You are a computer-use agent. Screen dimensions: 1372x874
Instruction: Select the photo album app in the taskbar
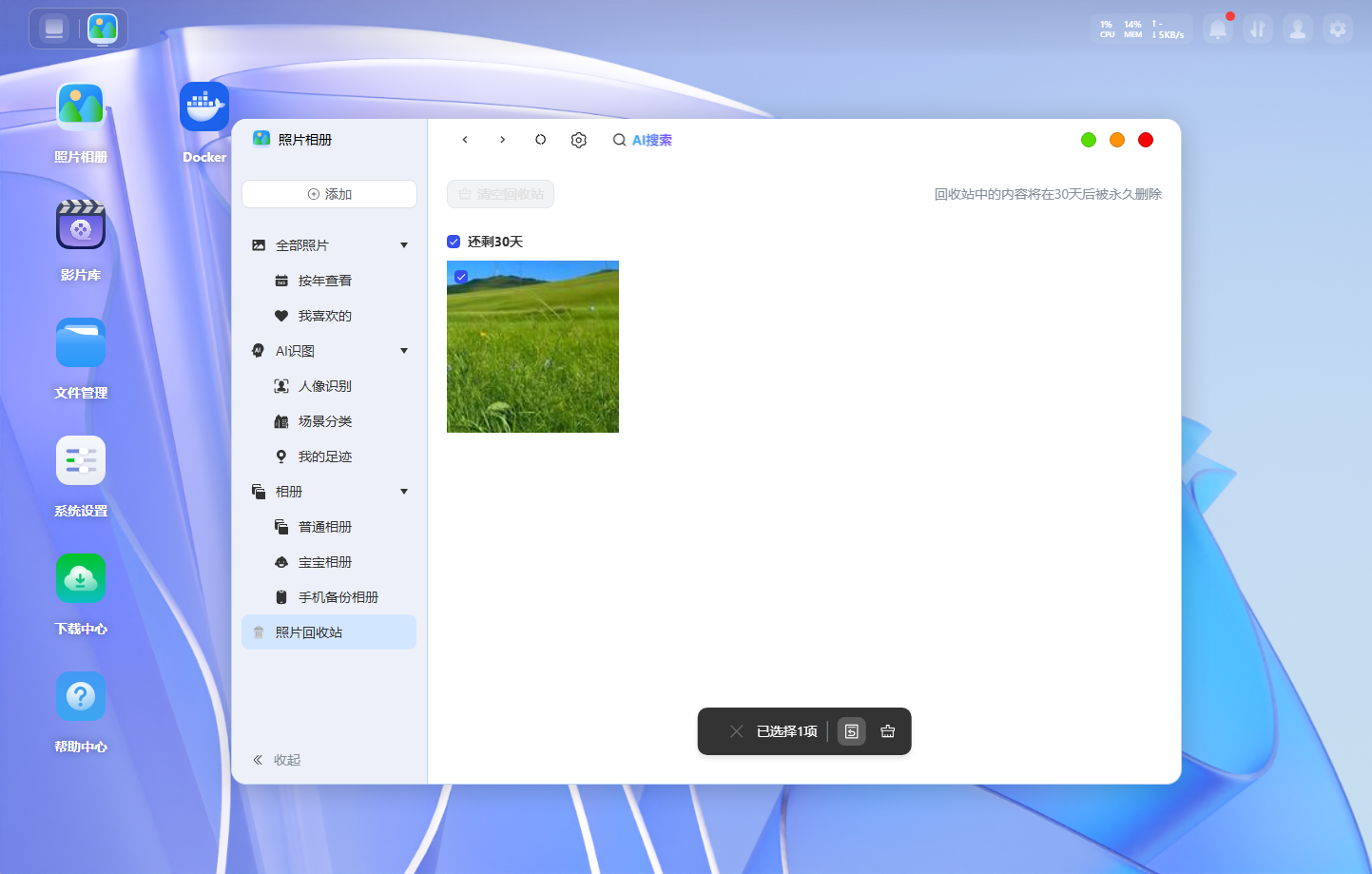[x=103, y=29]
